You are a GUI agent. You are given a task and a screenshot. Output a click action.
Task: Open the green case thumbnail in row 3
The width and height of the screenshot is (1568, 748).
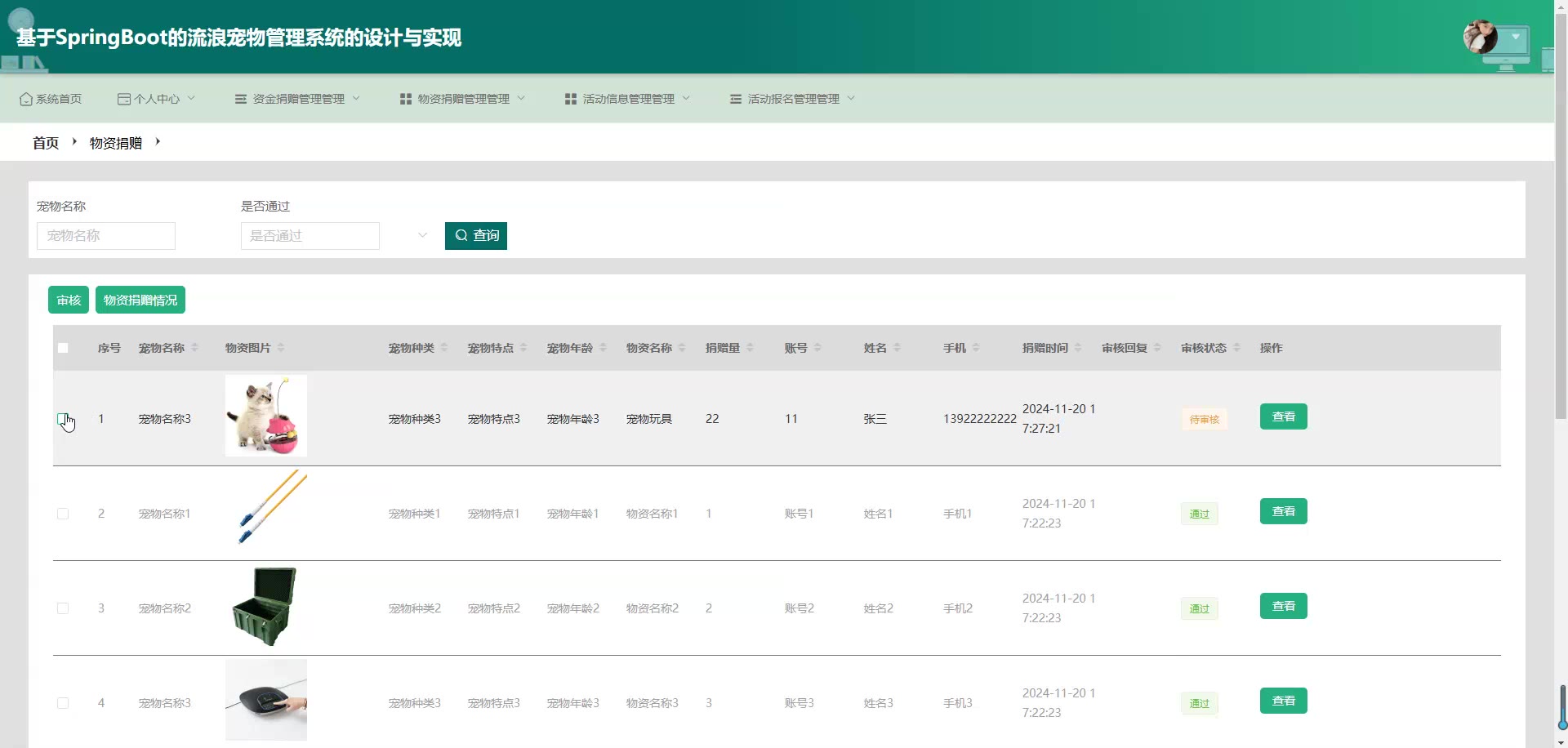pyautogui.click(x=266, y=605)
